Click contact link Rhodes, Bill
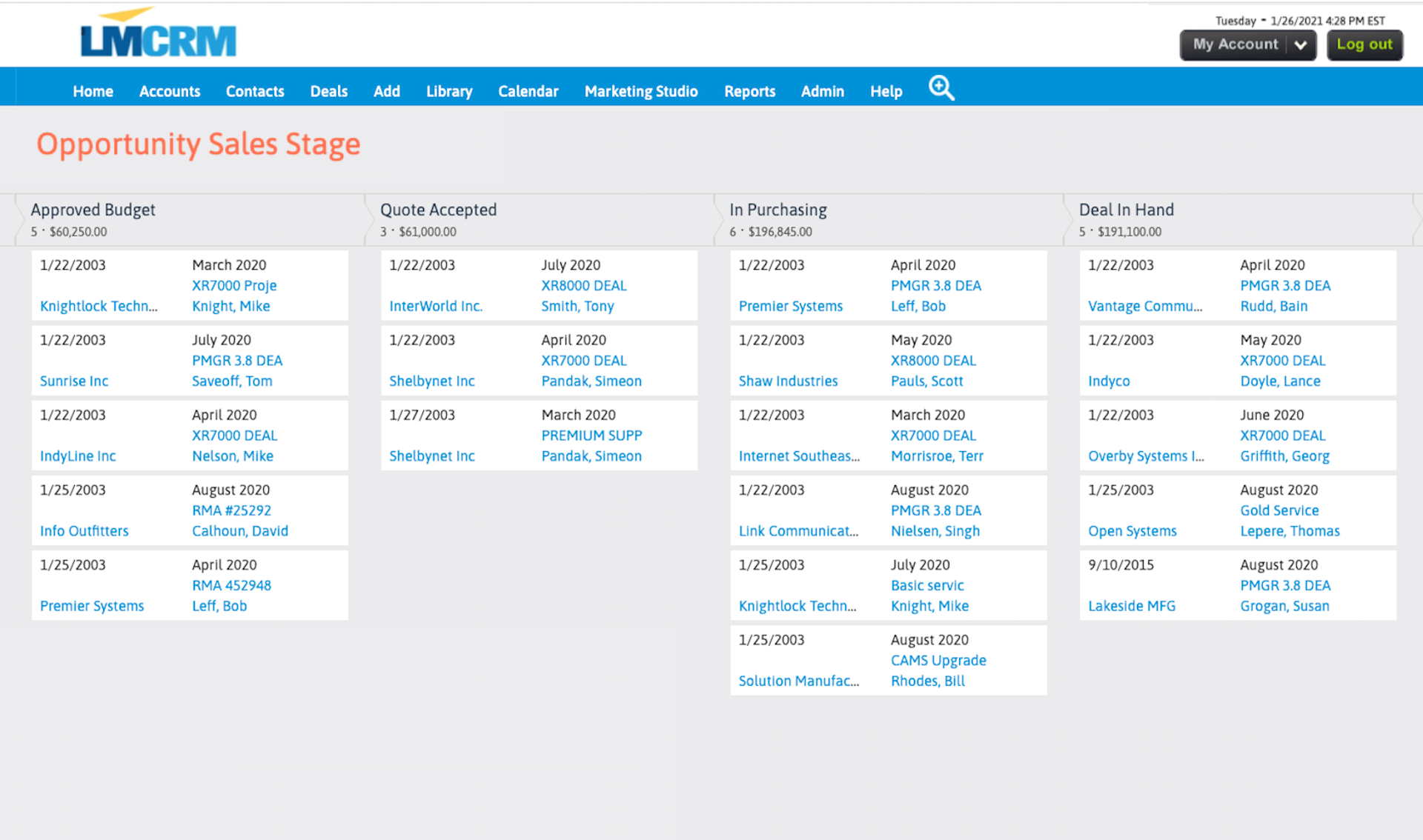Screen dimensions: 1423x840 [927, 681]
